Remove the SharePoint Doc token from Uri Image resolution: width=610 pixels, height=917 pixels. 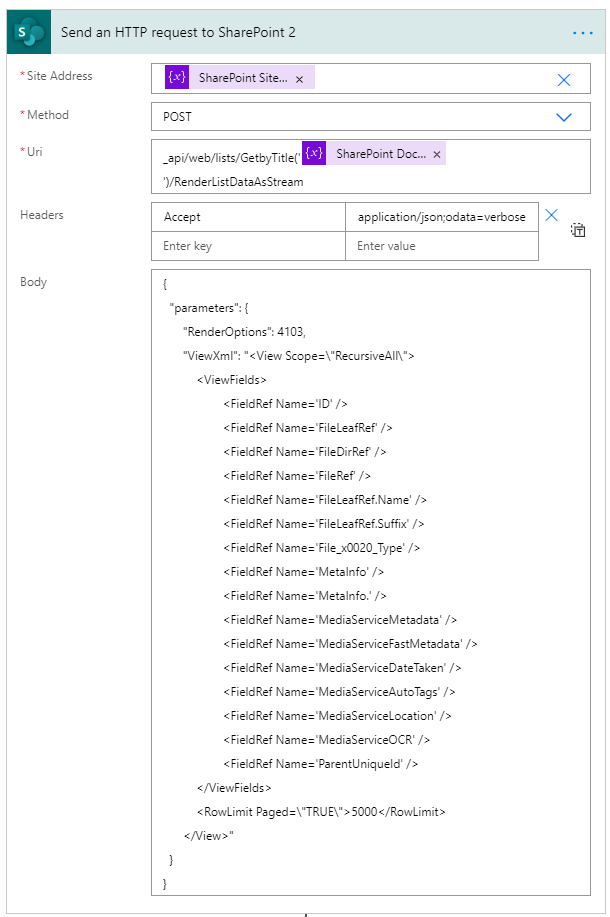point(437,155)
